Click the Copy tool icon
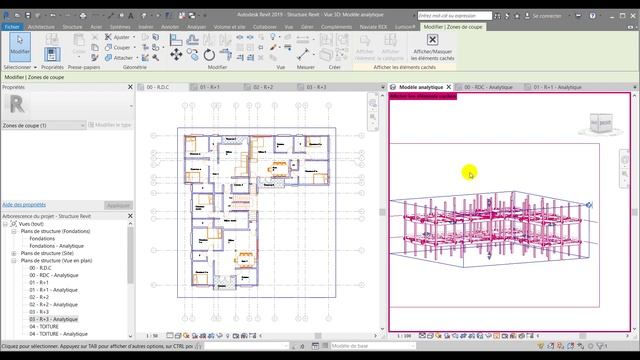Viewport: 640px width, 360px height. point(193,54)
